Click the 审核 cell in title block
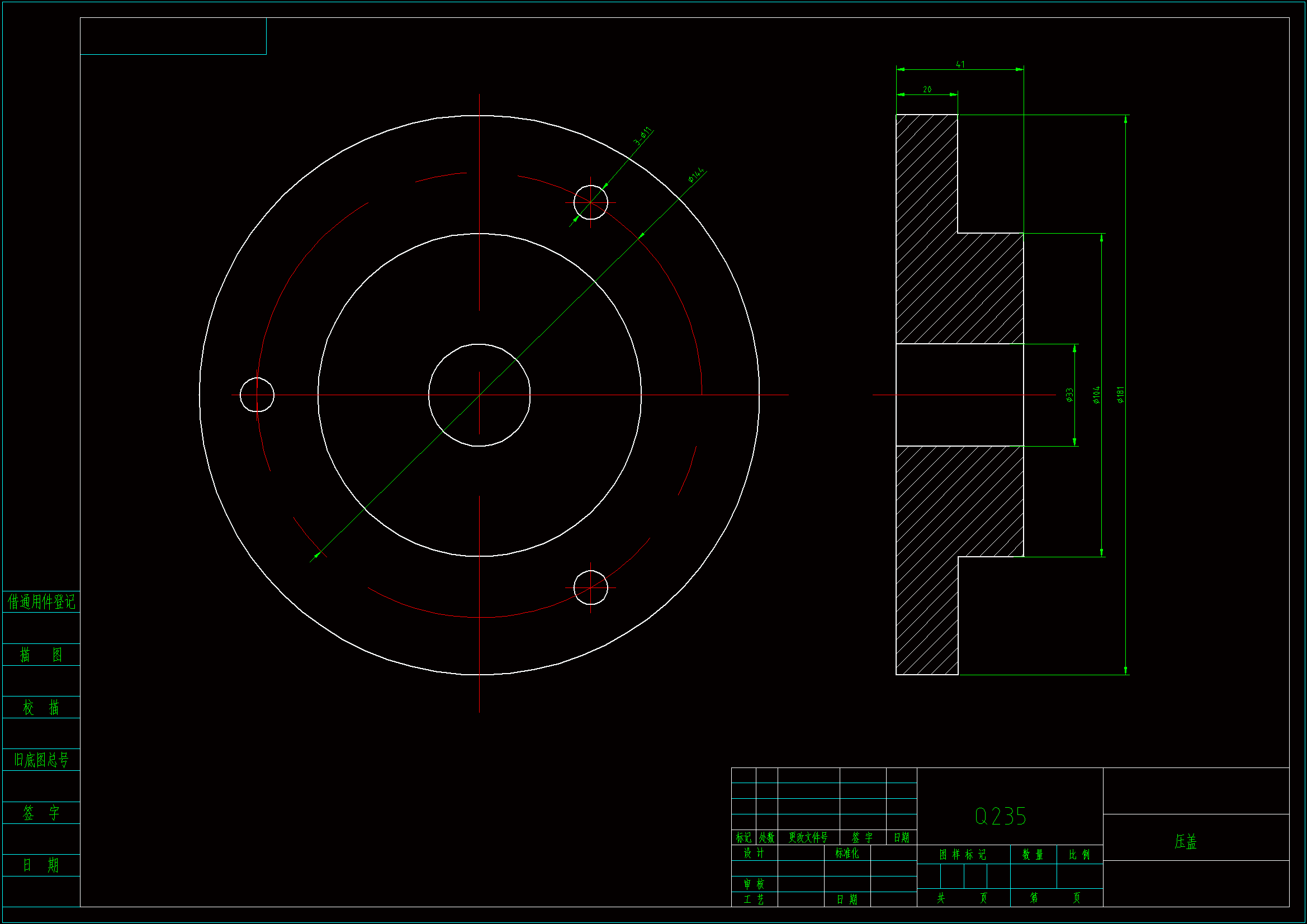Viewport: 1307px width, 924px height. [x=754, y=884]
